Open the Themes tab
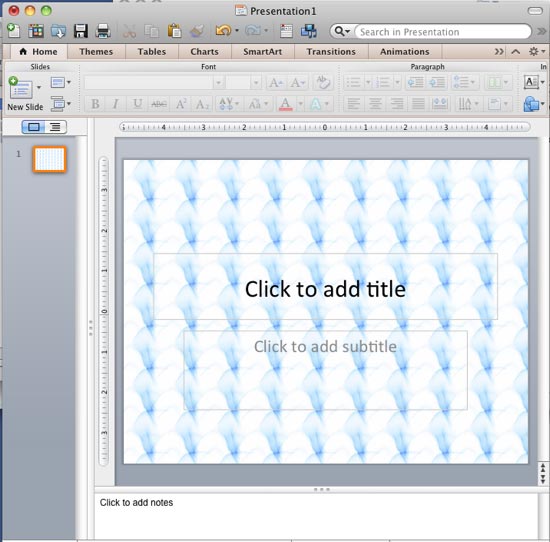 click(96, 52)
